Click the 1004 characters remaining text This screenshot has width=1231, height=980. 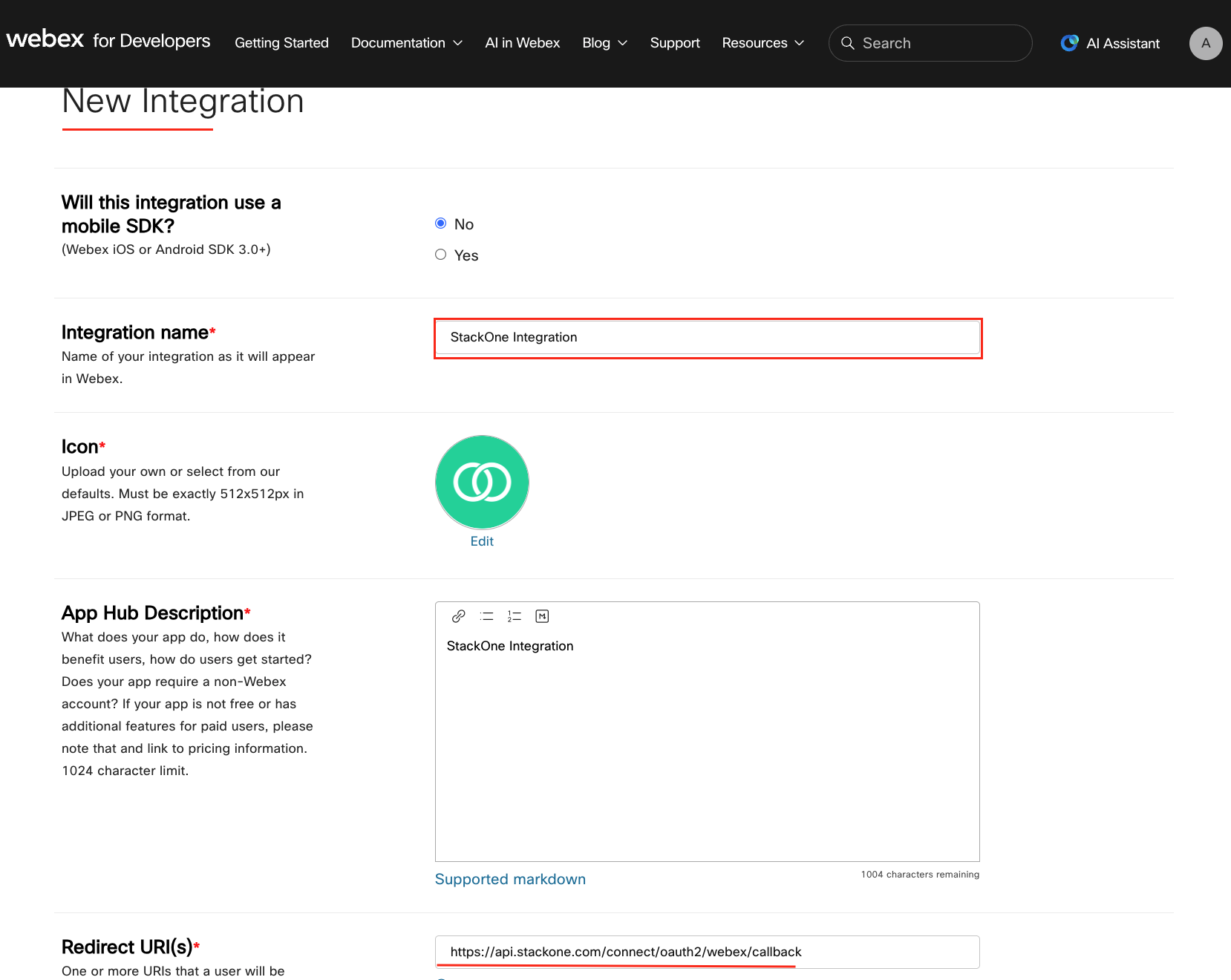point(920,875)
